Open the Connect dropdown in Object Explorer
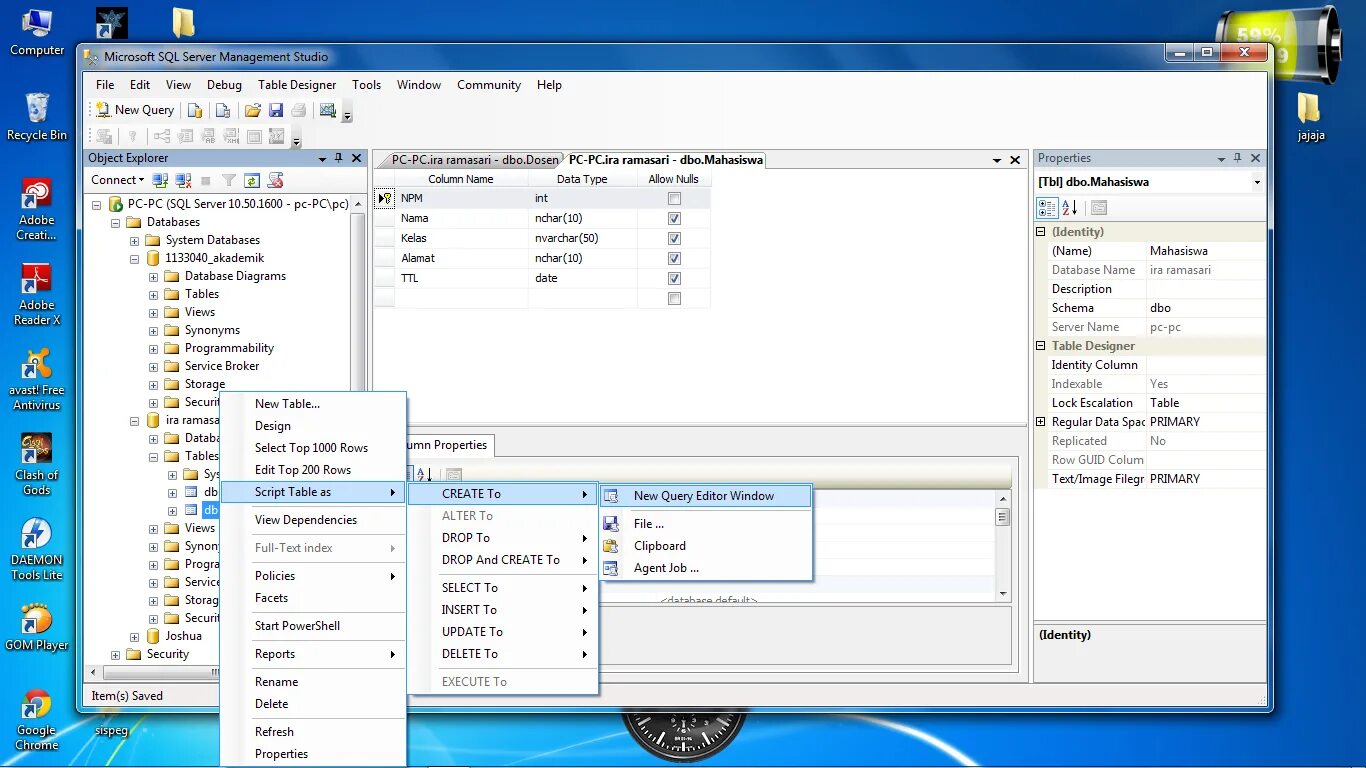This screenshot has height=768, width=1366. (x=117, y=180)
